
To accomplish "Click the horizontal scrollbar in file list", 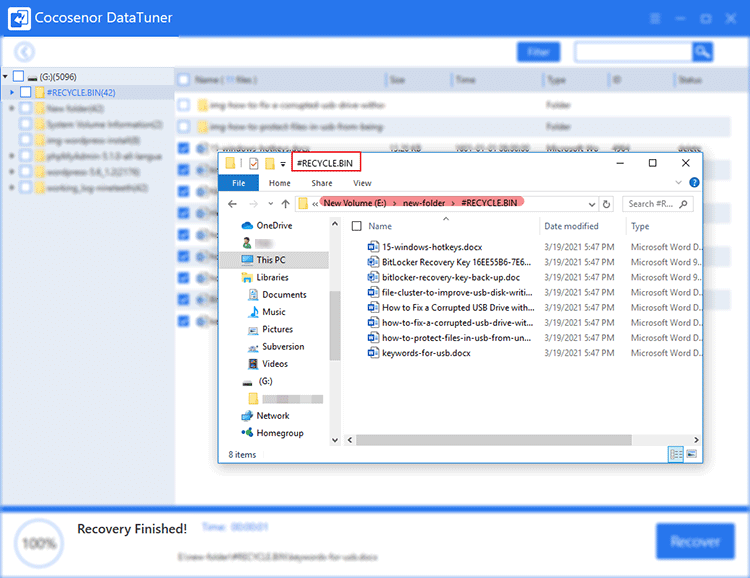I will pos(494,440).
